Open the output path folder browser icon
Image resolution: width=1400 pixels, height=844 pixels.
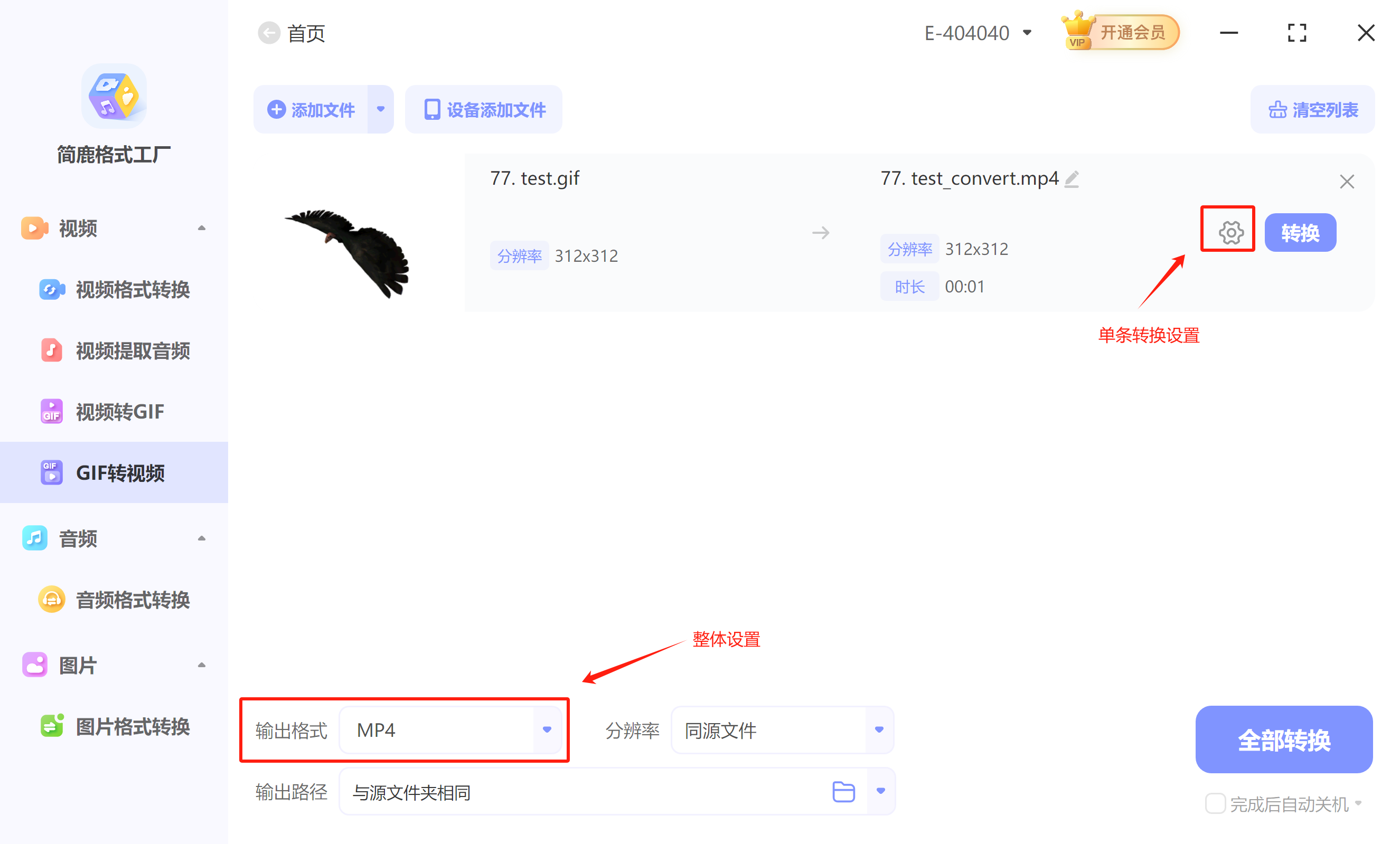pos(843,791)
